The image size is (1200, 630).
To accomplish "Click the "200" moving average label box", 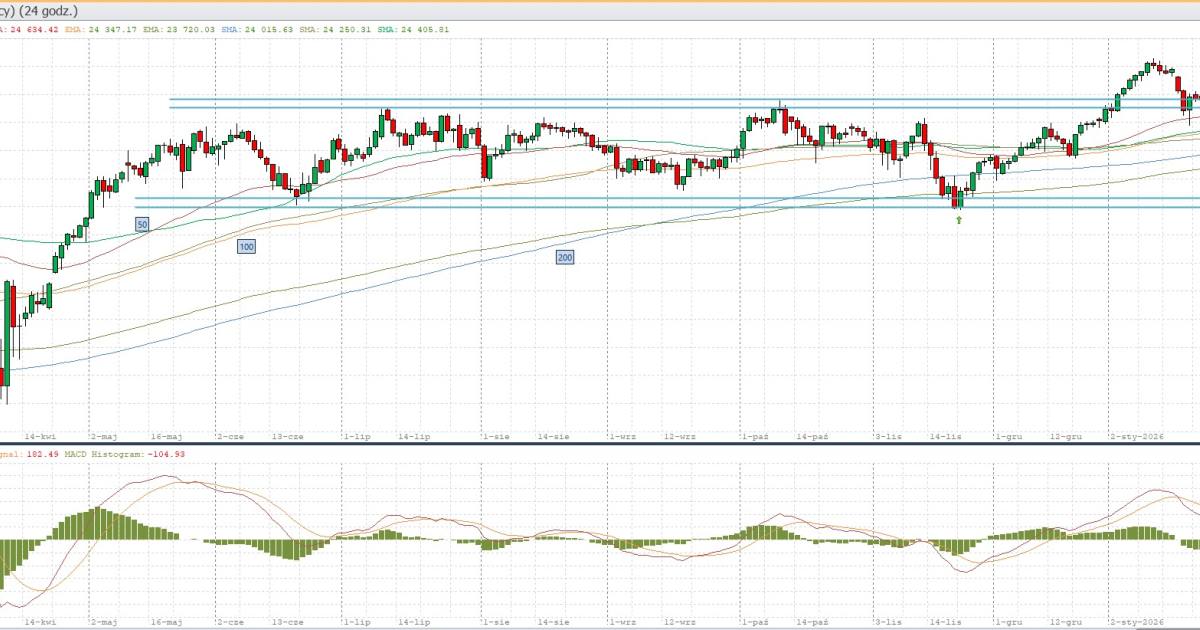I will click(565, 257).
